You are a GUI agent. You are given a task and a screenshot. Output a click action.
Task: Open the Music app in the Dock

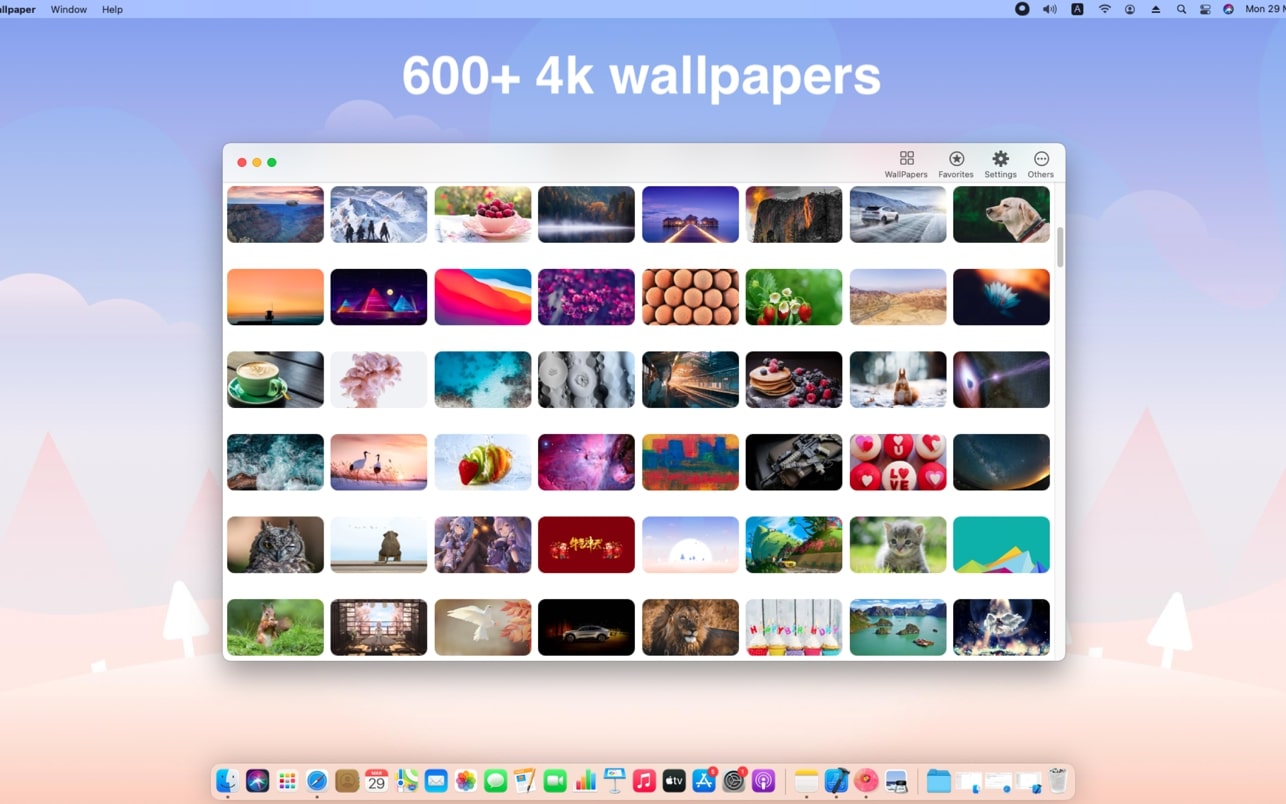click(x=643, y=780)
